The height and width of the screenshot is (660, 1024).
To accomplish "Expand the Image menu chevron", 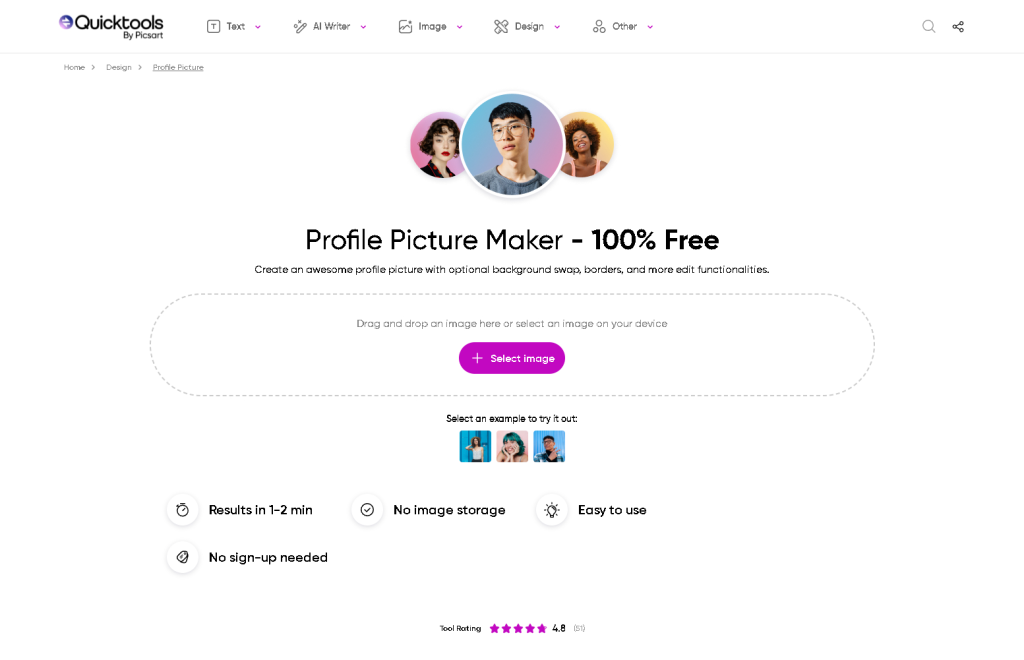I will click(459, 26).
